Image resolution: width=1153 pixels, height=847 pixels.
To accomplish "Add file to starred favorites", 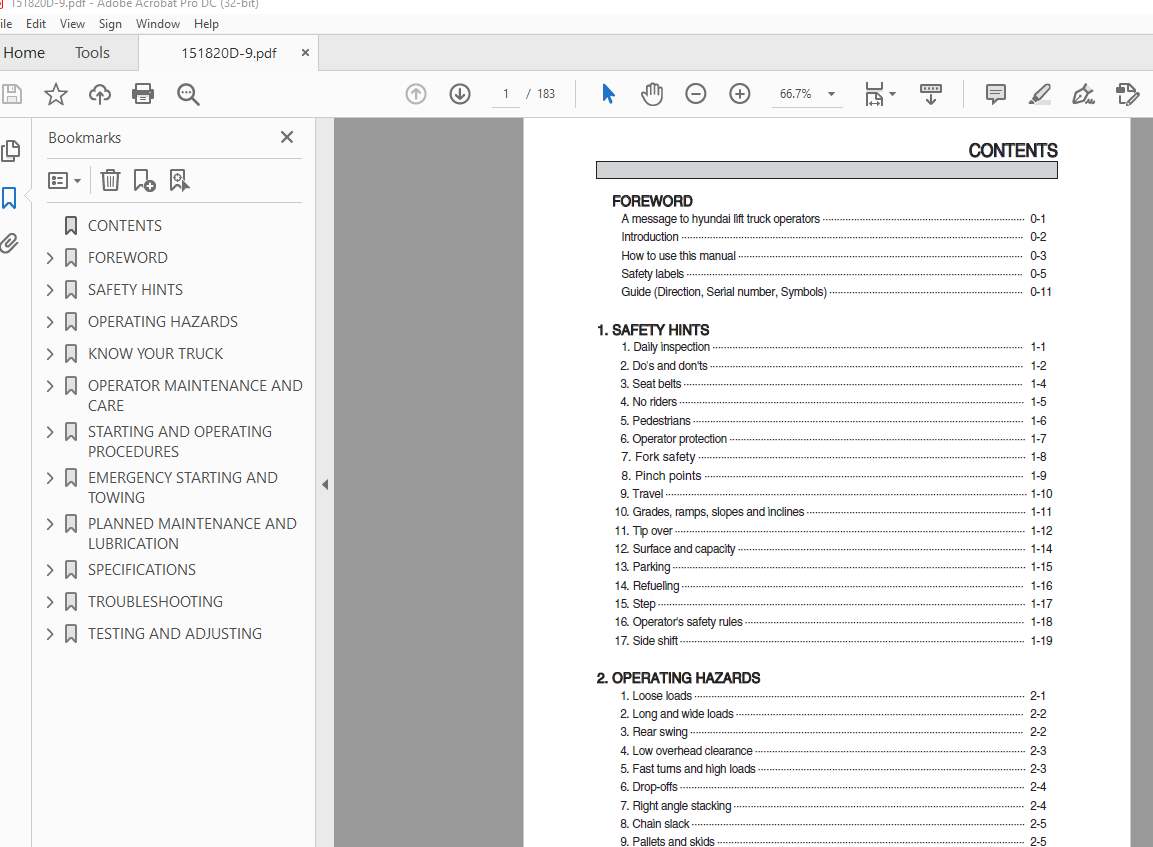I will tap(56, 94).
